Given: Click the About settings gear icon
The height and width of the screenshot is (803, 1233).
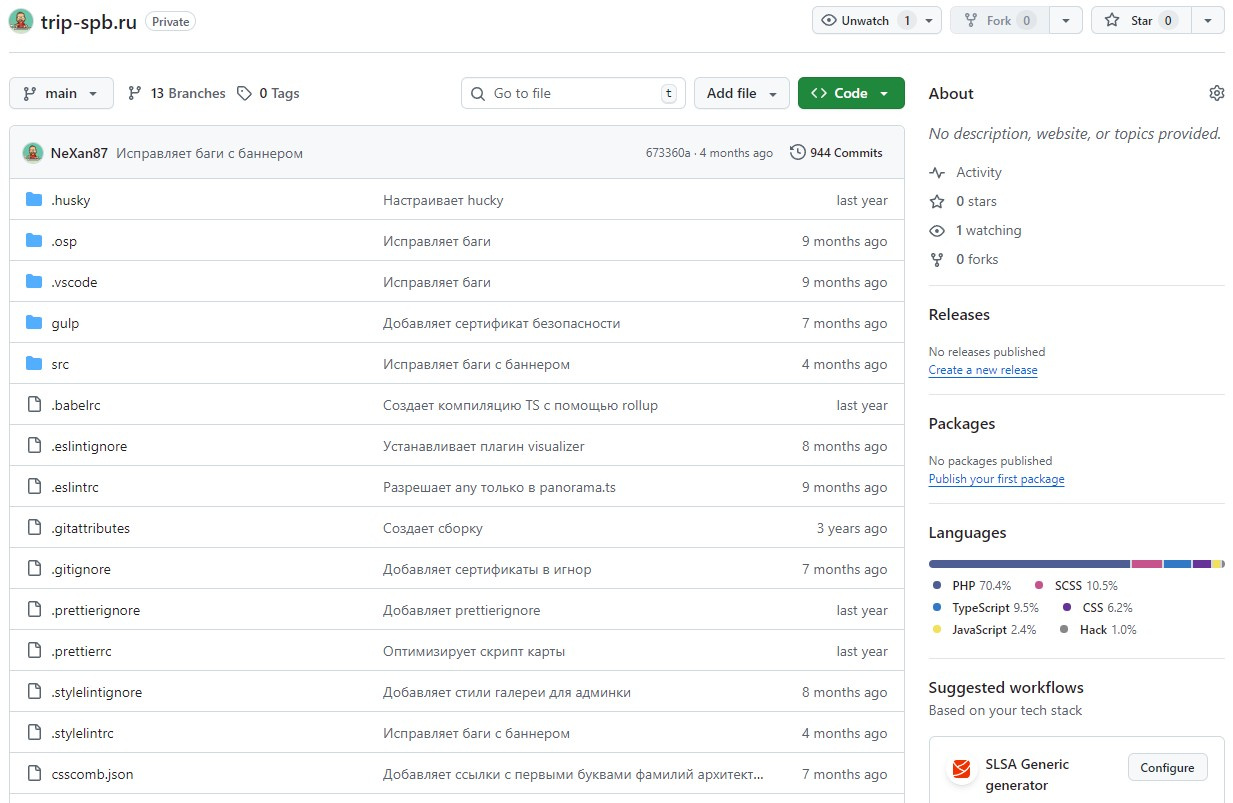Looking at the screenshot, I should pos(1216,93).
